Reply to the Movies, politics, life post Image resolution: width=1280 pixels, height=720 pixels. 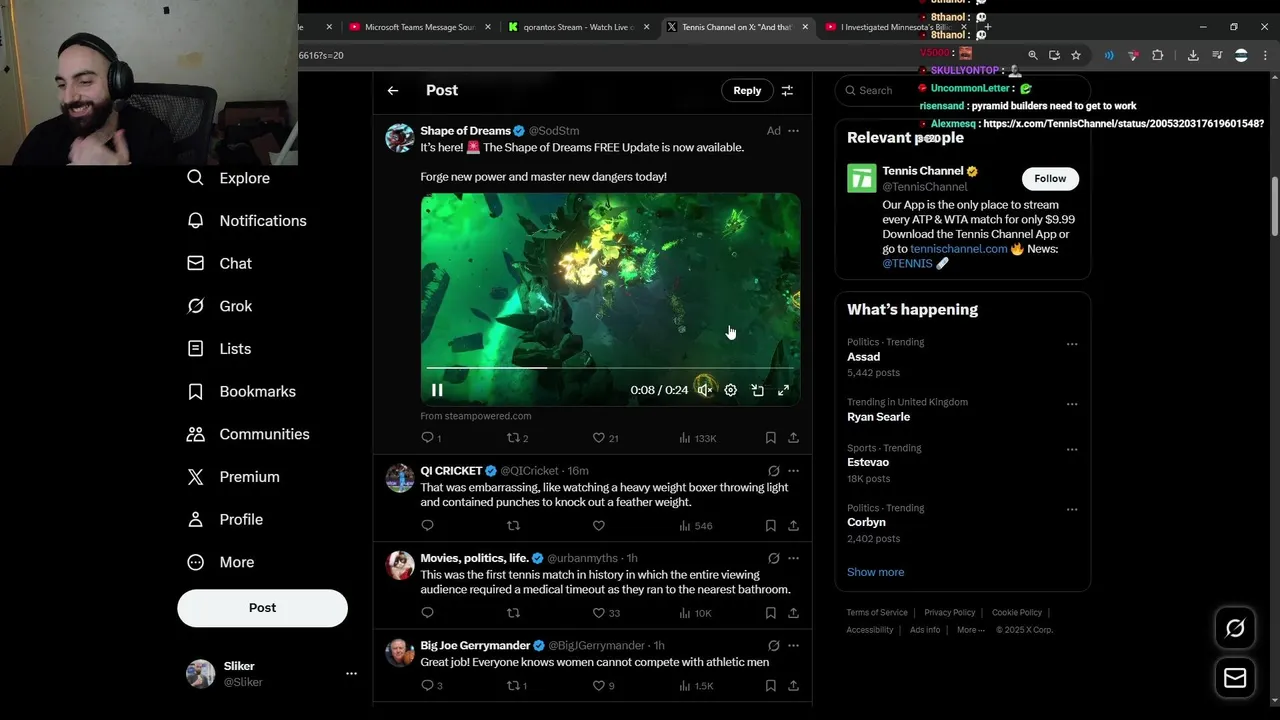(x=428, y=613)
